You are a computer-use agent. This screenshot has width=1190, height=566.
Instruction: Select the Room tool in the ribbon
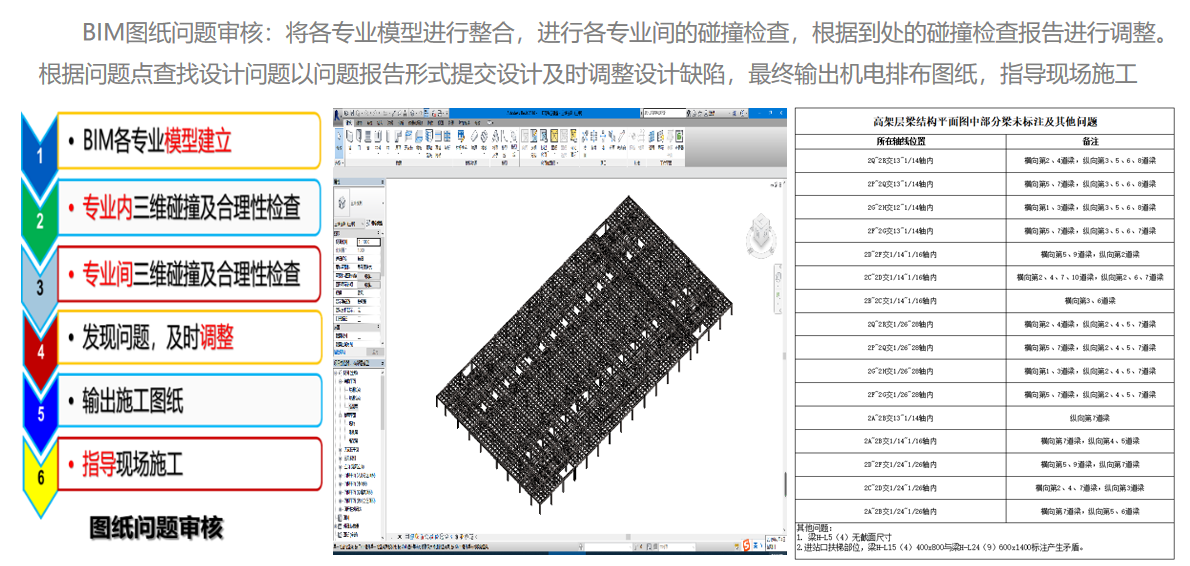[x=524, y=141]
